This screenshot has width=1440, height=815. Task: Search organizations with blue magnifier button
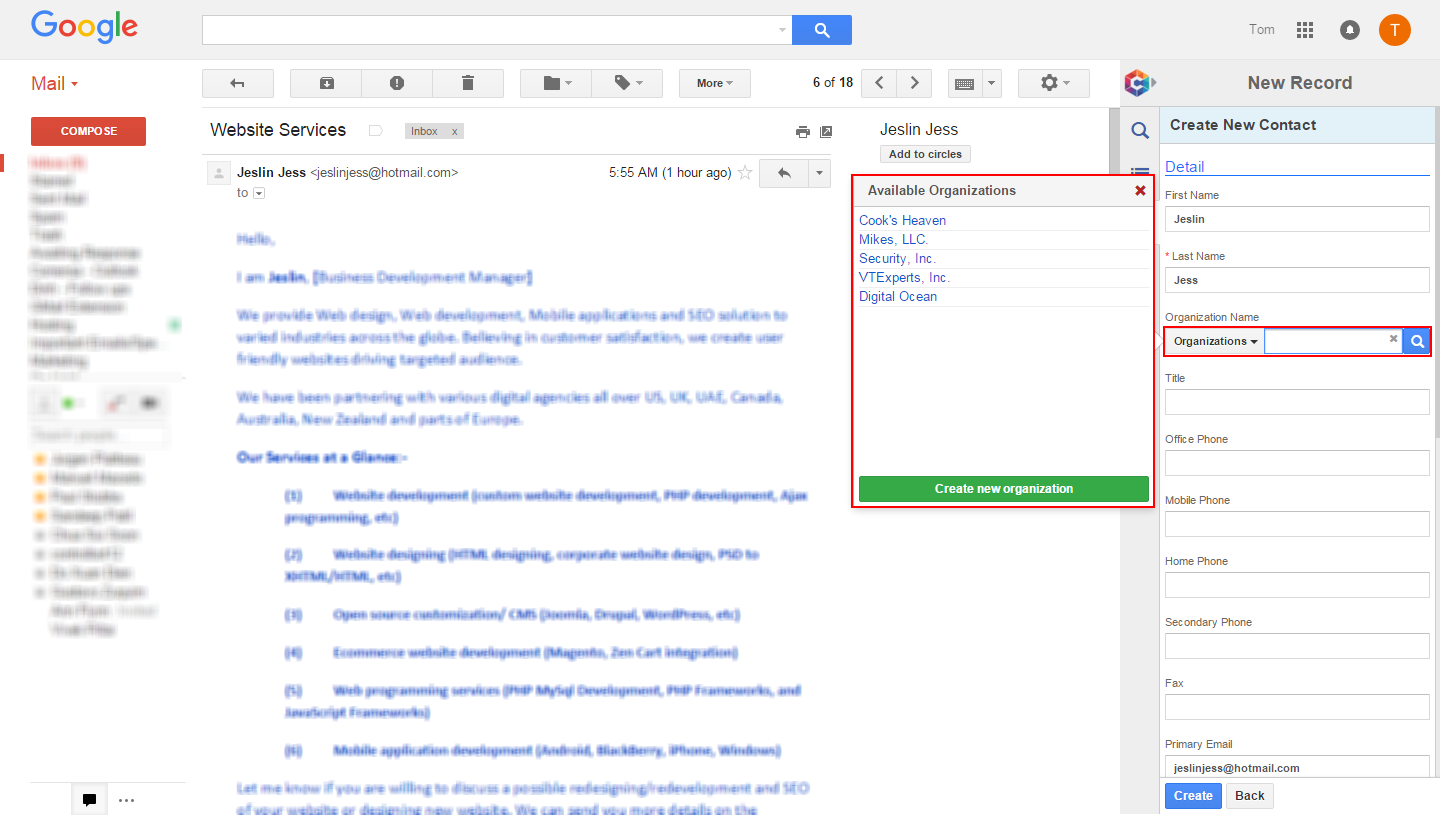coord(1416,341)
